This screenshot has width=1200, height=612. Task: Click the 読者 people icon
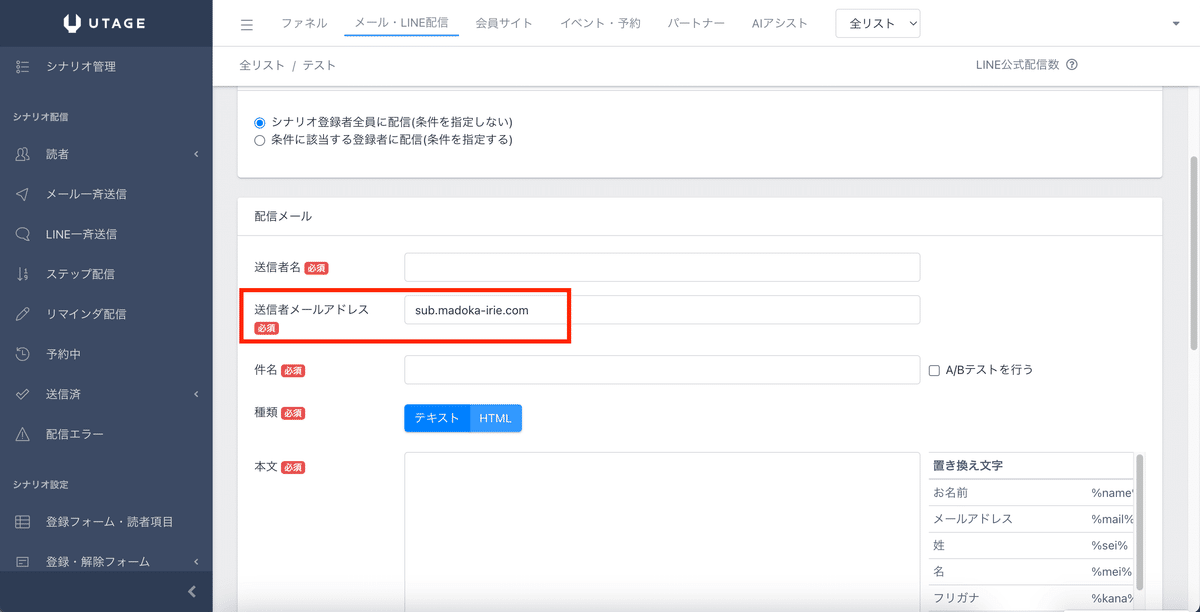pyautogui.click(x=23, y=154)
